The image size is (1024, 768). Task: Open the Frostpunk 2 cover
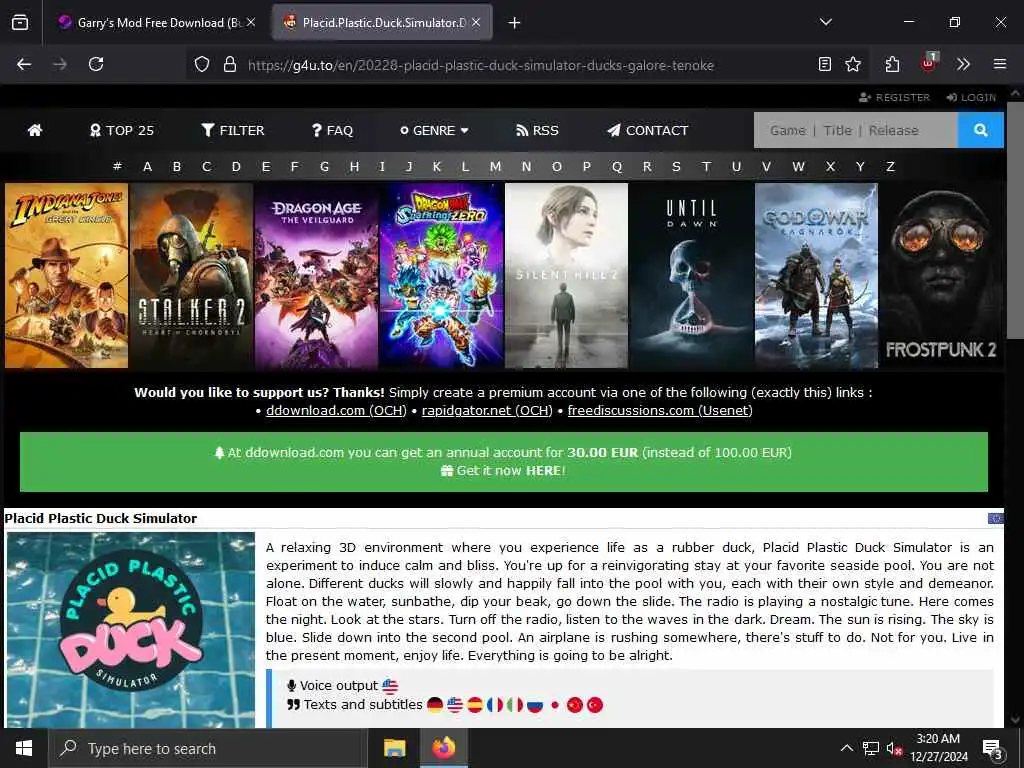[x=941, y=276]
